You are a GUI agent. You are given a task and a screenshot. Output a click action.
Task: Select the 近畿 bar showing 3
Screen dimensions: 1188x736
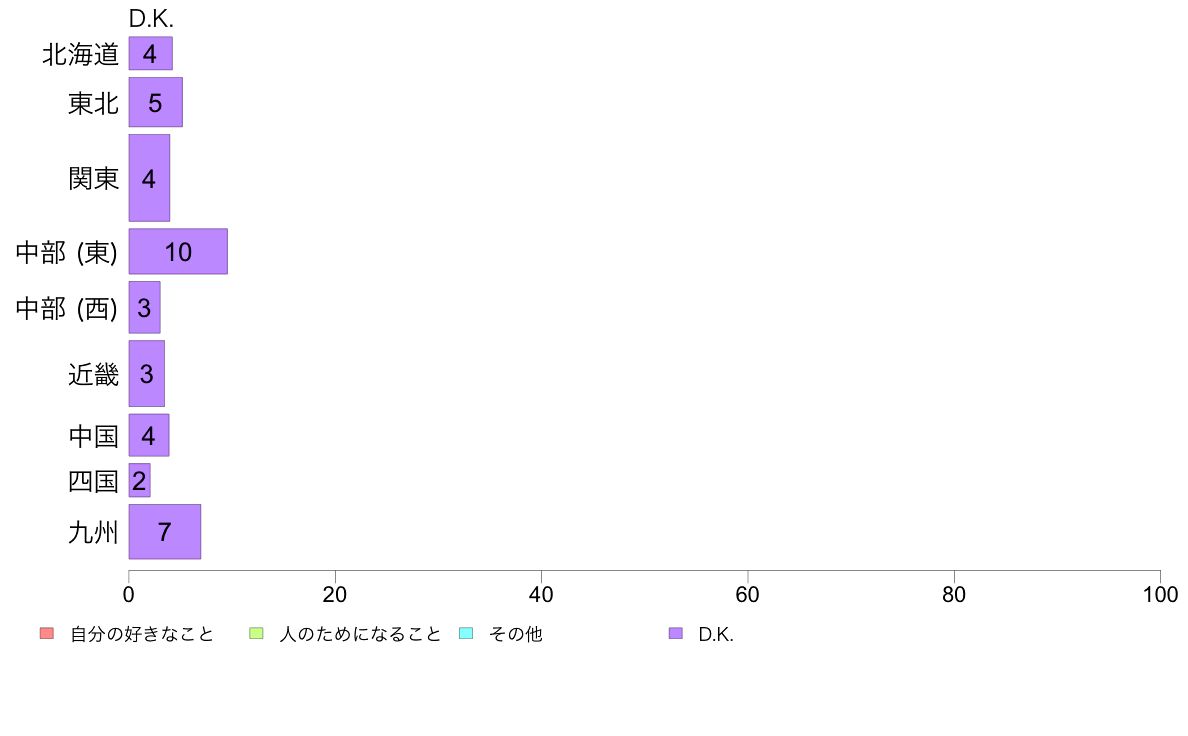(x=146, y=374)
